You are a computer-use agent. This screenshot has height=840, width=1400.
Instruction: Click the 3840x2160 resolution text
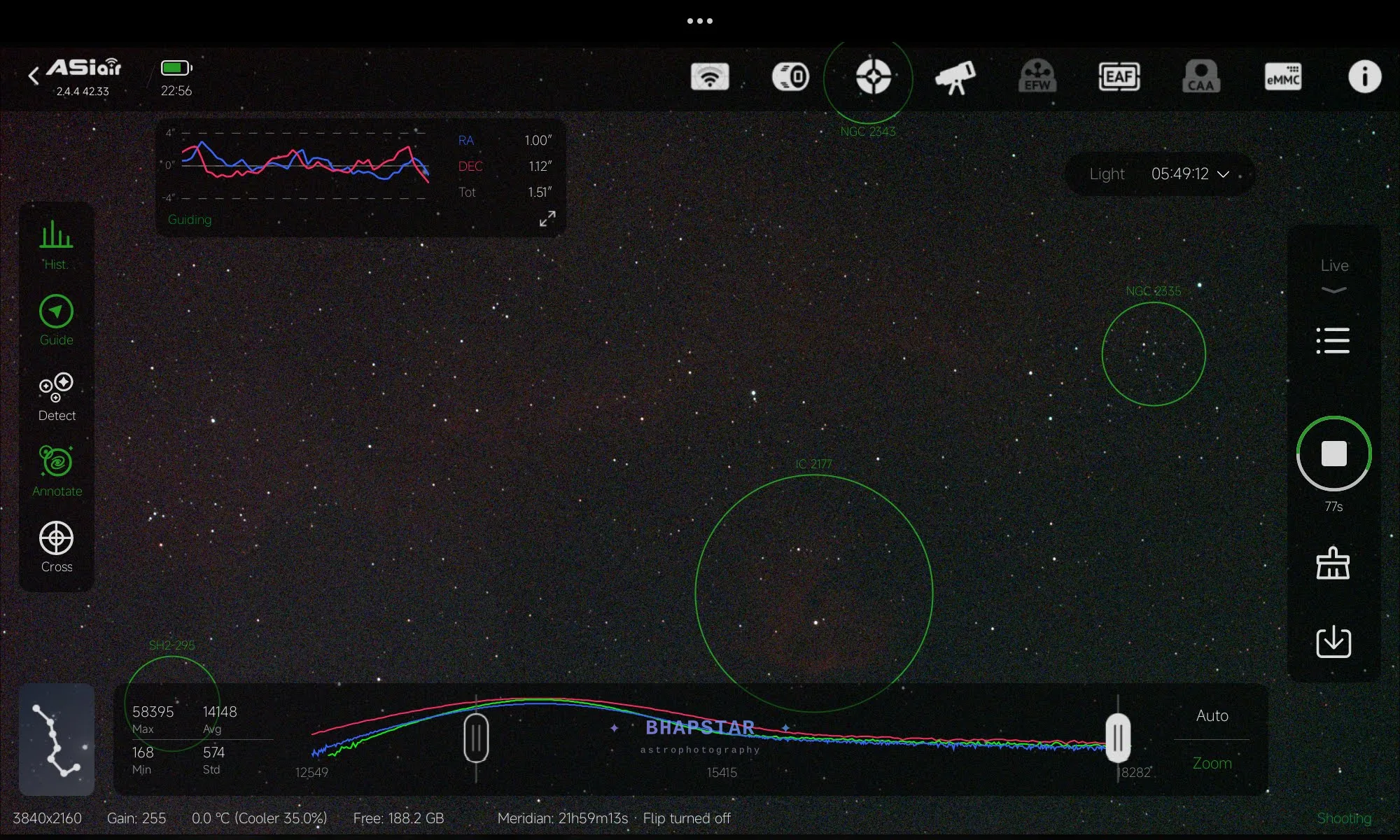[47, 818]
